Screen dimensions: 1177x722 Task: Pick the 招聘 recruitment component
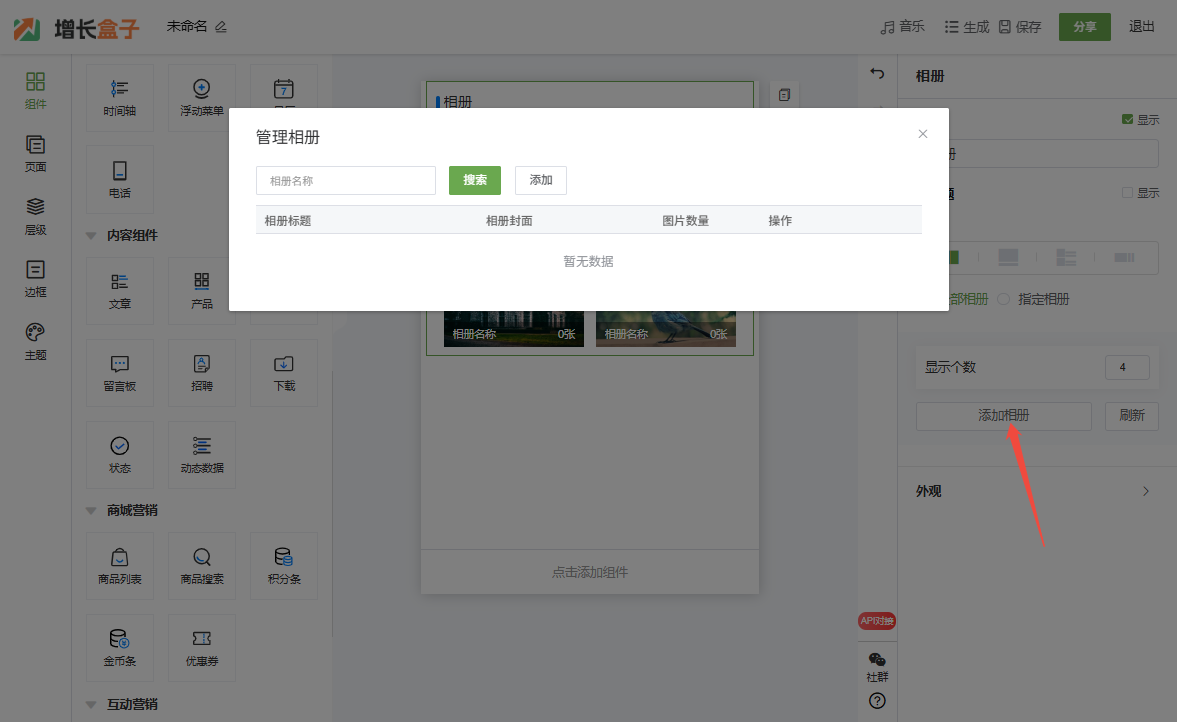[x=202, y=372]
